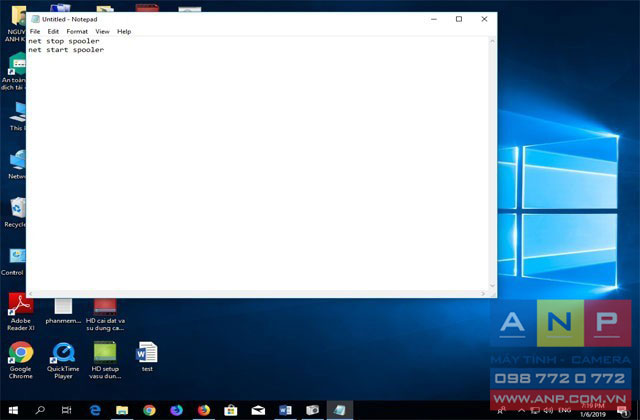Close the Notepad window

(x=484, y=19)
